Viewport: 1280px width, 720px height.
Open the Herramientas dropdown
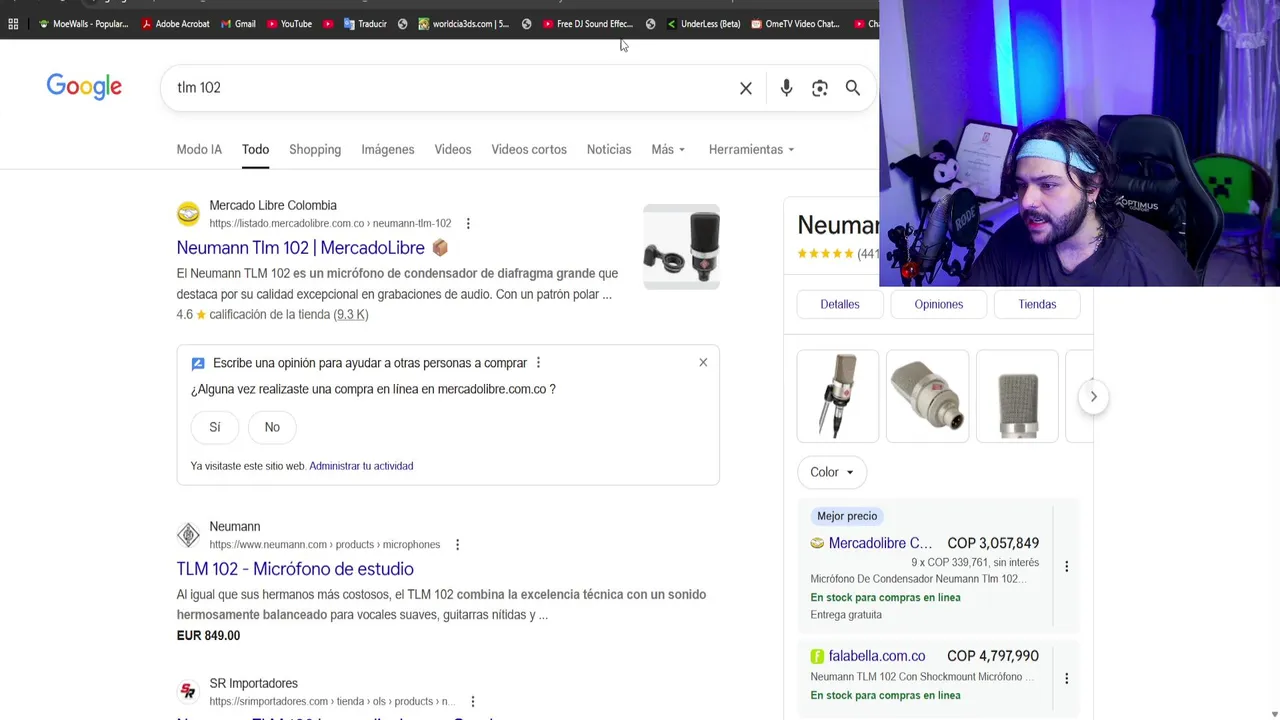click(x=751, y=149)
